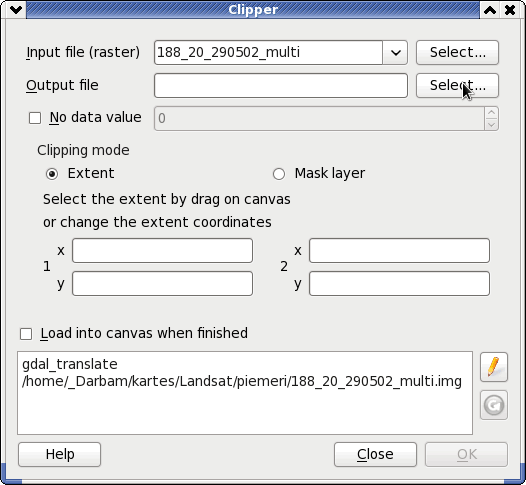This screenshot has width=526, height=485.
Task: Open Help for the Clipper tool
Action: tap(59, 454)
